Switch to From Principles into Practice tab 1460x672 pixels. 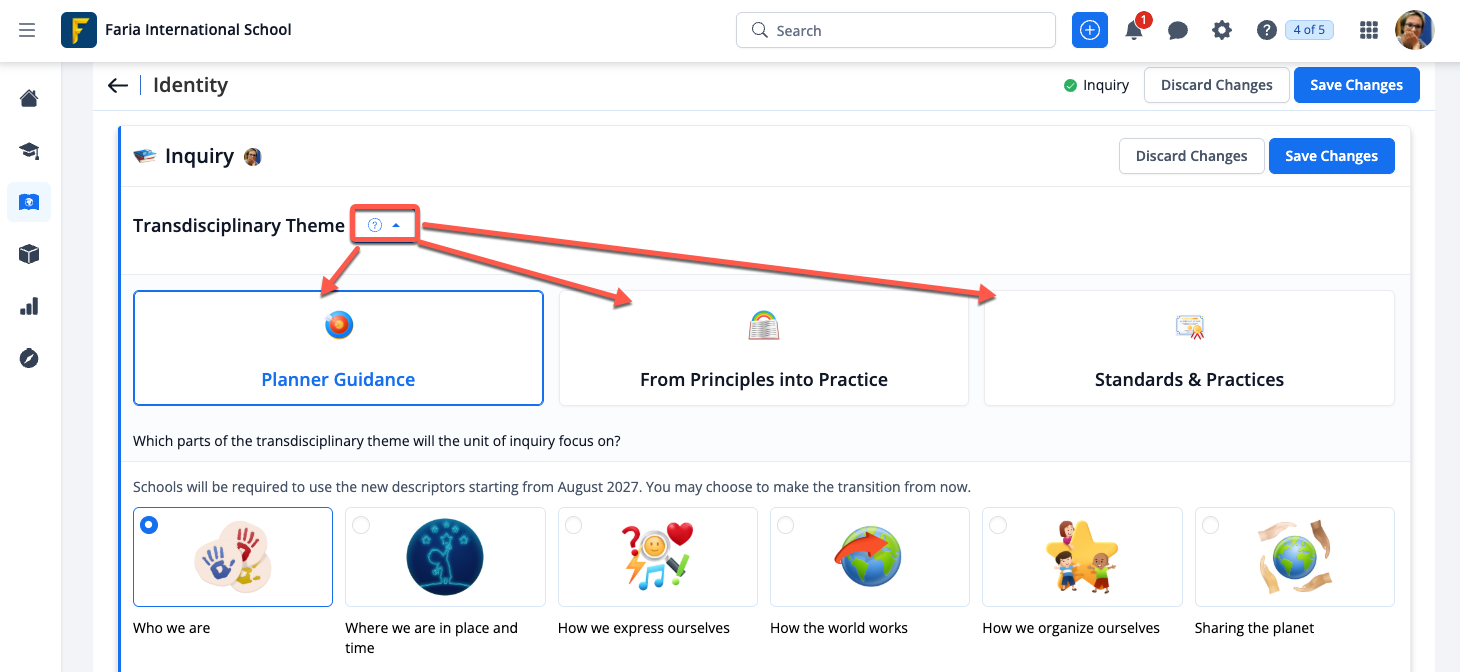[763, 348]
